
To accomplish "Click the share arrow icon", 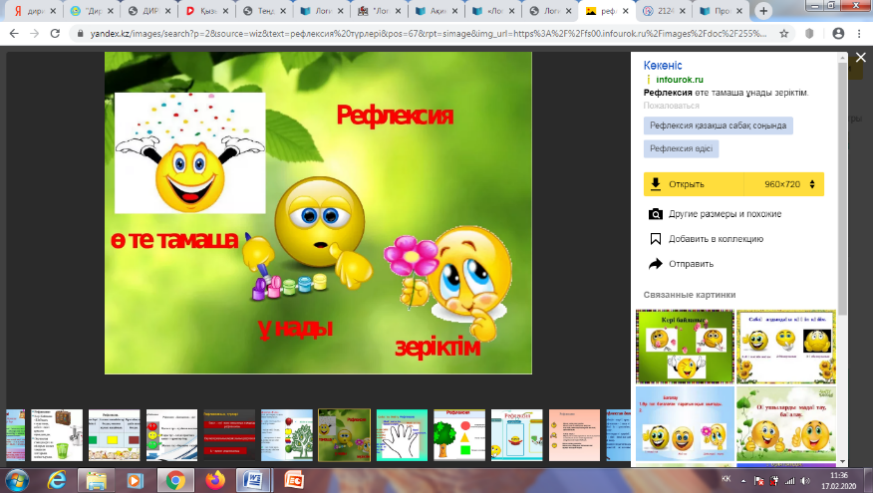I will click(655, 264).
